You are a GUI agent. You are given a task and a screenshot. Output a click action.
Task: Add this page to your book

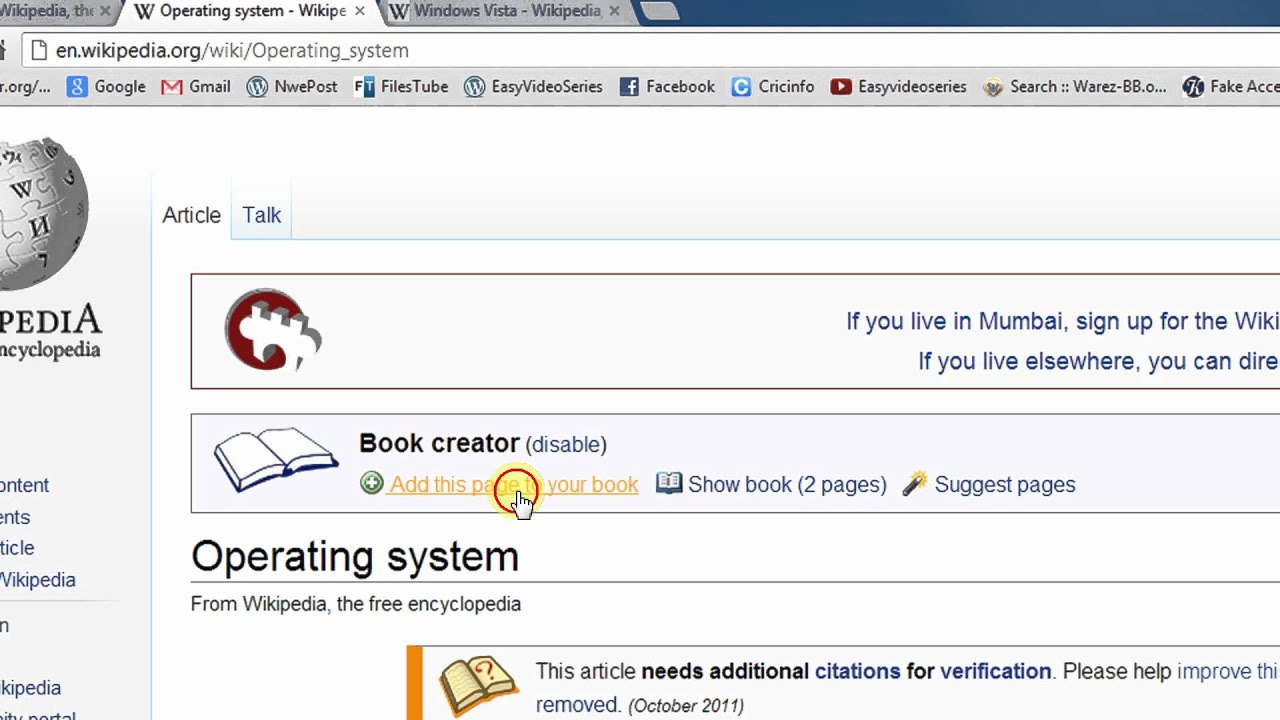[x=514, y=484]
